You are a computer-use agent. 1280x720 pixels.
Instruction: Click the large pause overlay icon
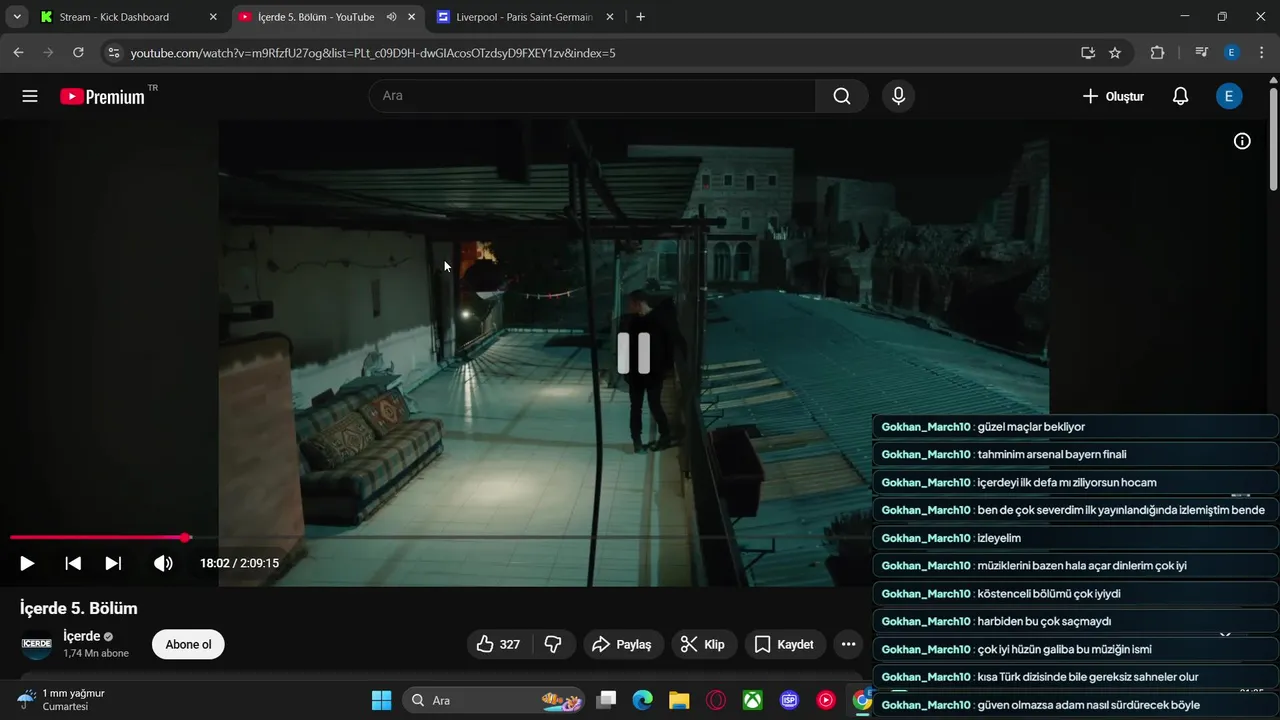tap(634, 353)
